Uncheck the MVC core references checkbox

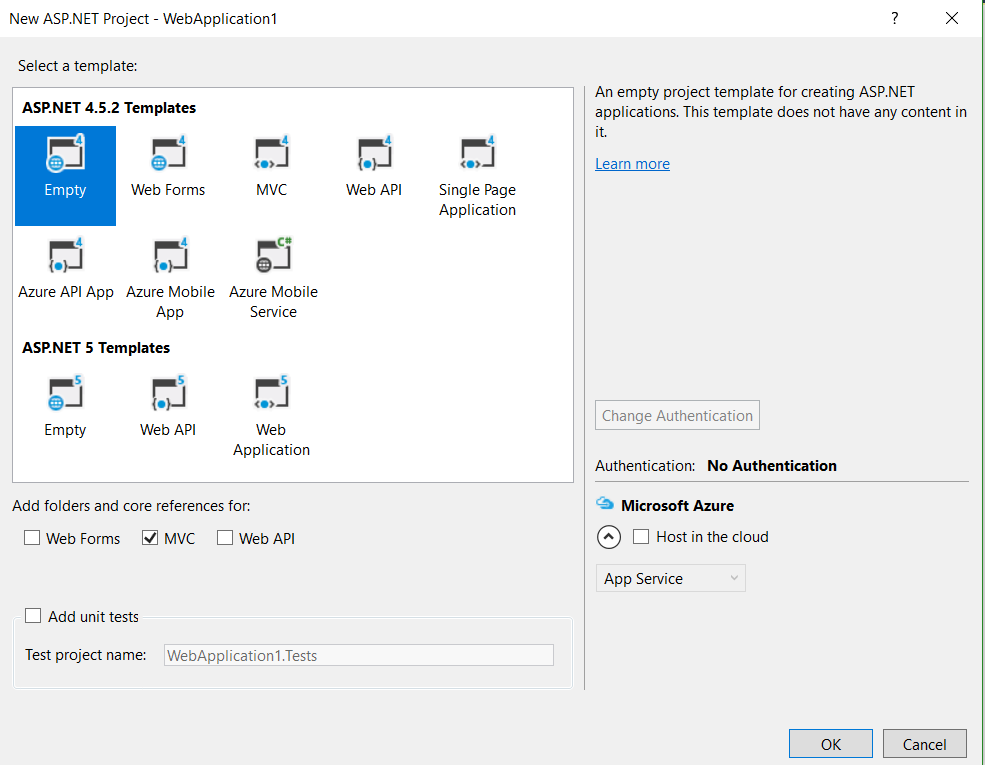click(x=151, y=538)
